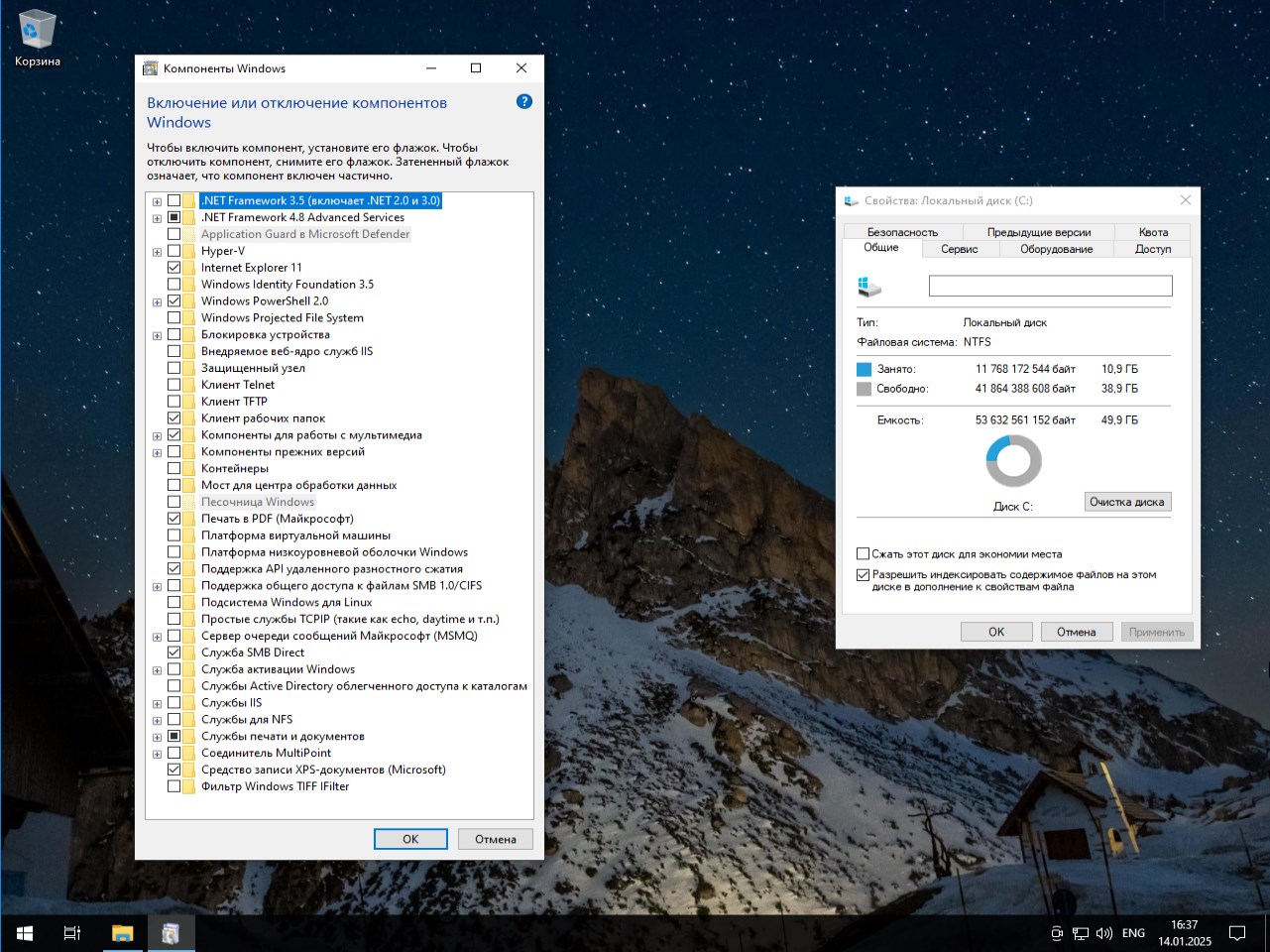
Task: Uncheck Internet Explorer 11 component
Action: 174,268
